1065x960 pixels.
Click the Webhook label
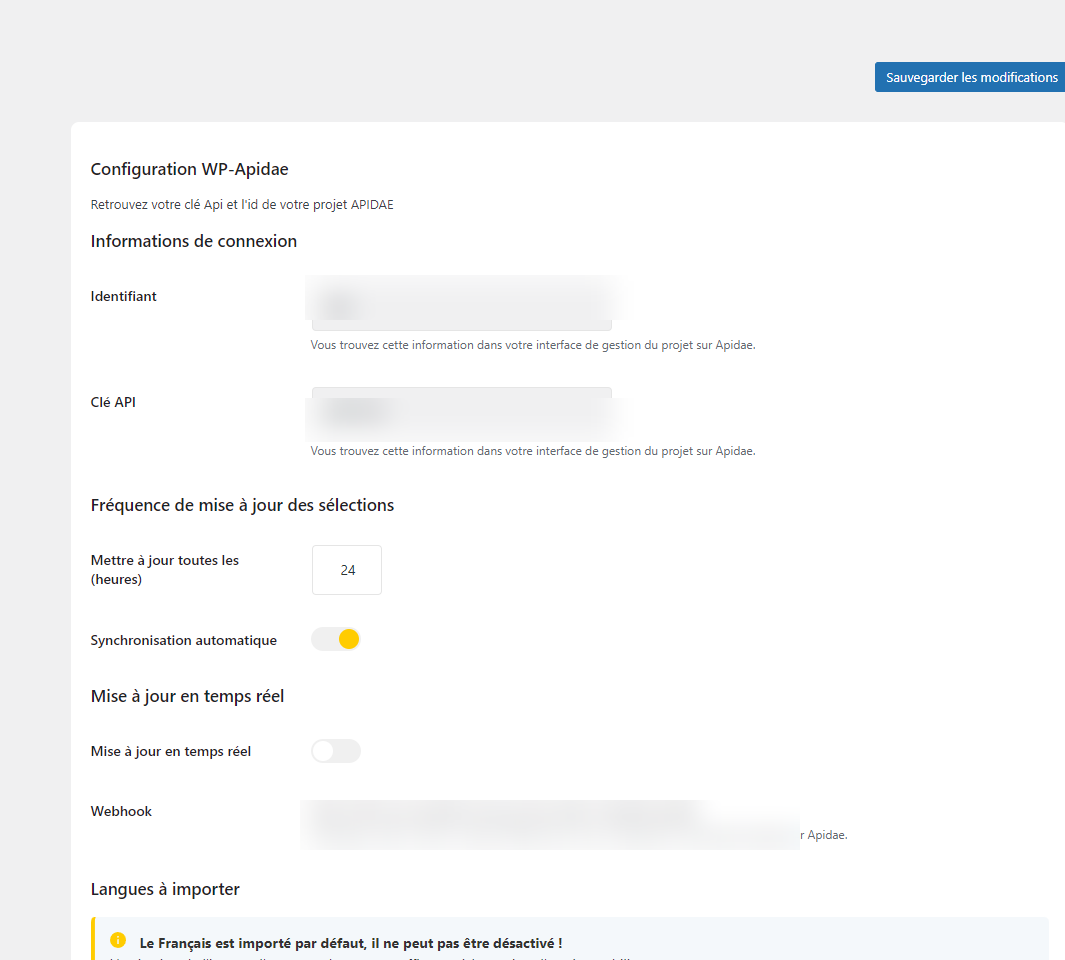point(121,811)
